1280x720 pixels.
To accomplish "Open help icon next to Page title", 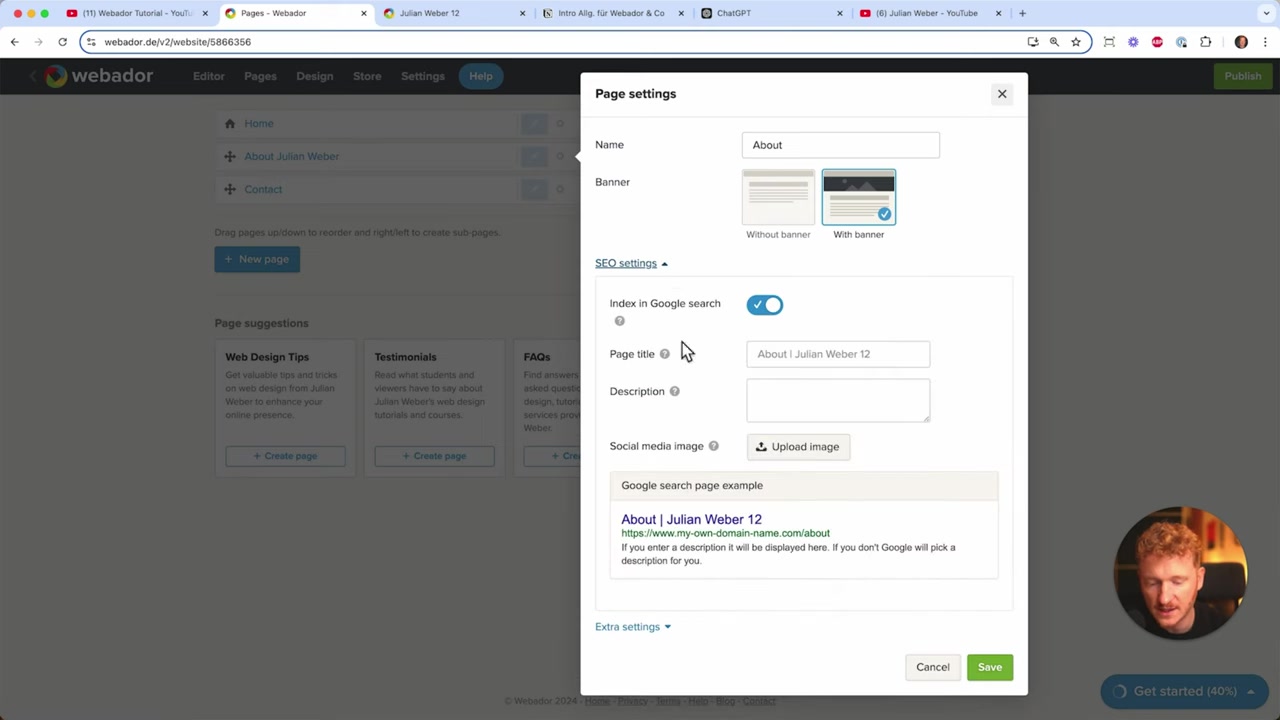I will (664, 354).
